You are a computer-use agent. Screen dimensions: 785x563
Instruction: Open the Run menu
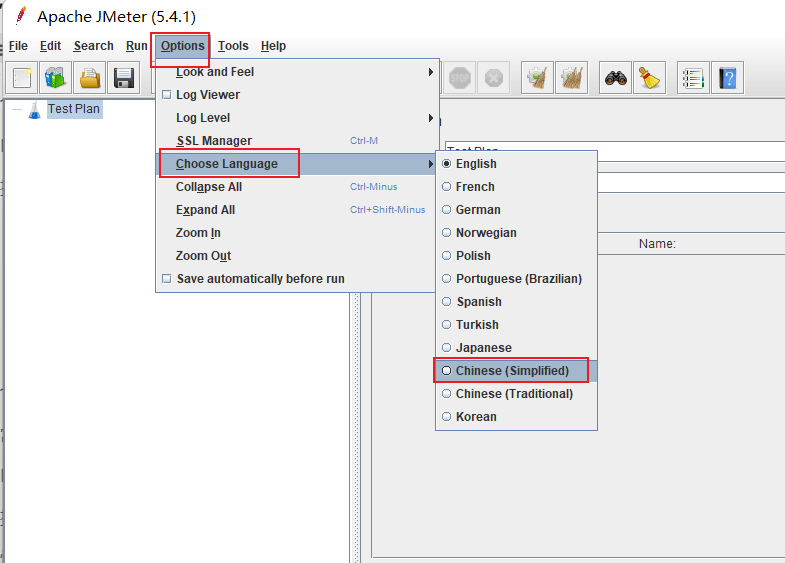coord(136,46)
